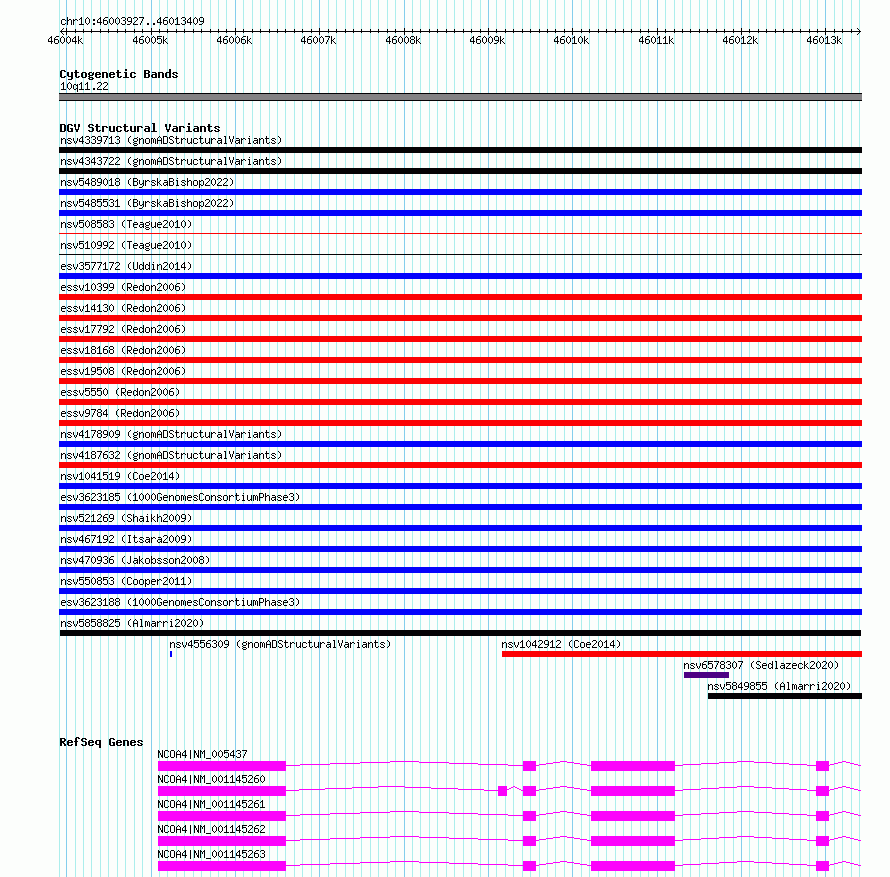Select the extra small exon in NM_001145260
The image size is (890, 877).
pos(502,791)
